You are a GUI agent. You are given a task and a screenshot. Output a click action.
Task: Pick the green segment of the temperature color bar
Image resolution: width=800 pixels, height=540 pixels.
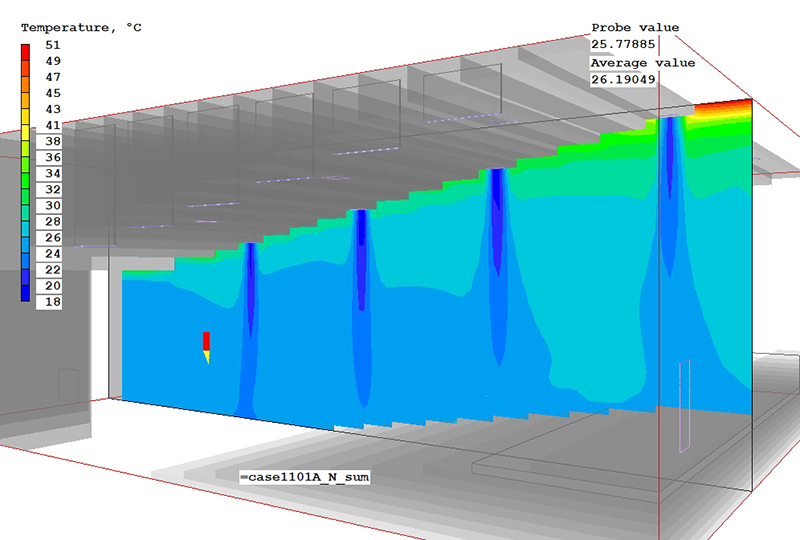(25, 181)
